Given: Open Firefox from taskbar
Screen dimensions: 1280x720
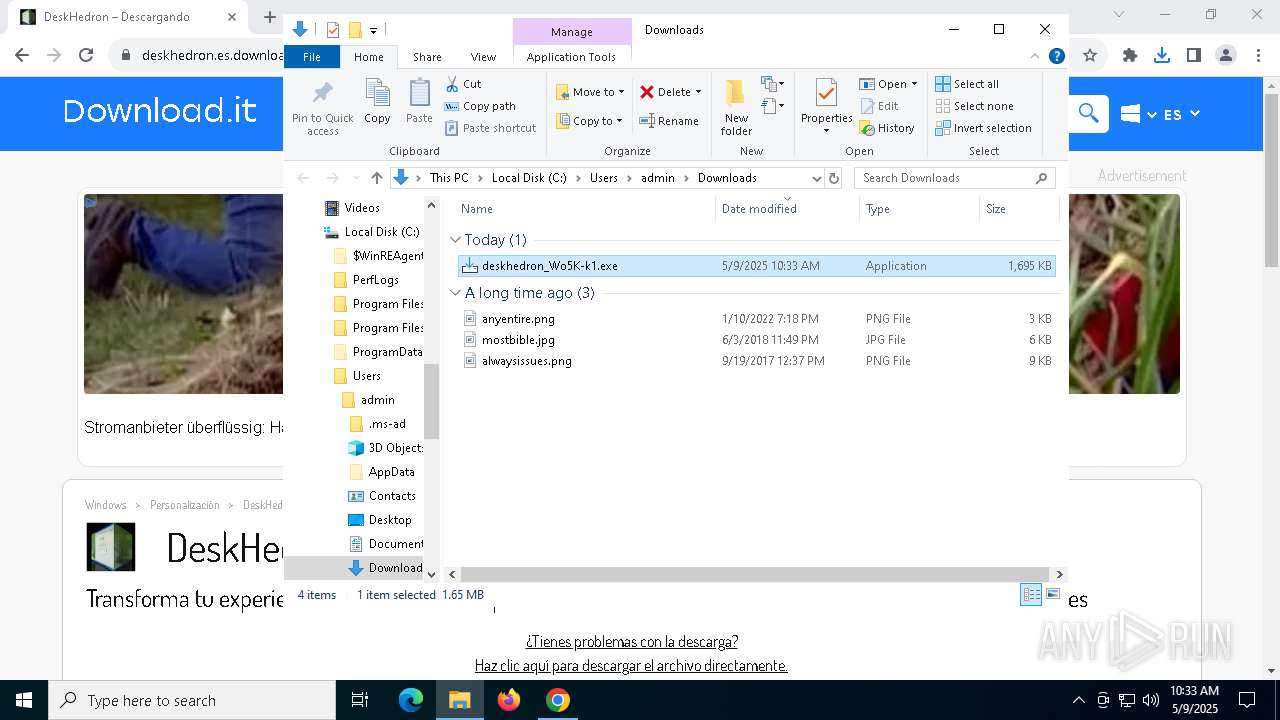Looking at the screenshot, I should click(509, 700).
